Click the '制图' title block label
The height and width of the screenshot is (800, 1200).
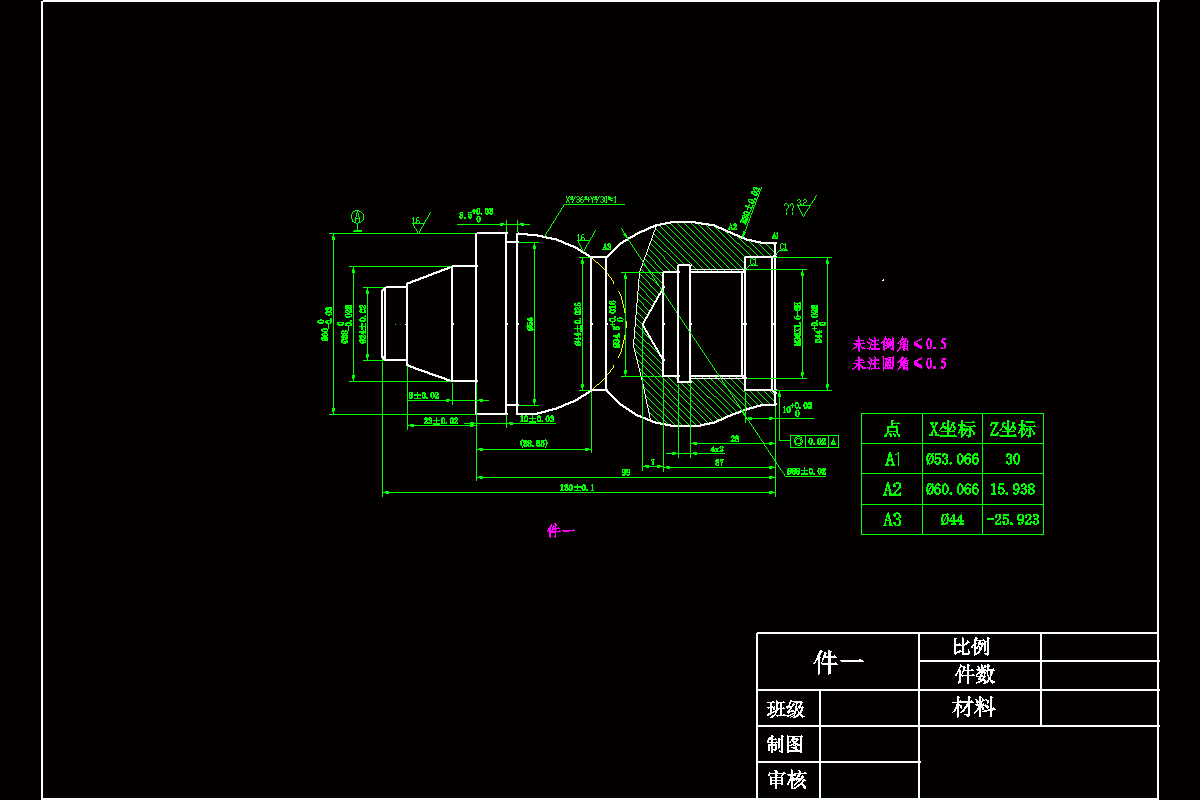[786, 744]
